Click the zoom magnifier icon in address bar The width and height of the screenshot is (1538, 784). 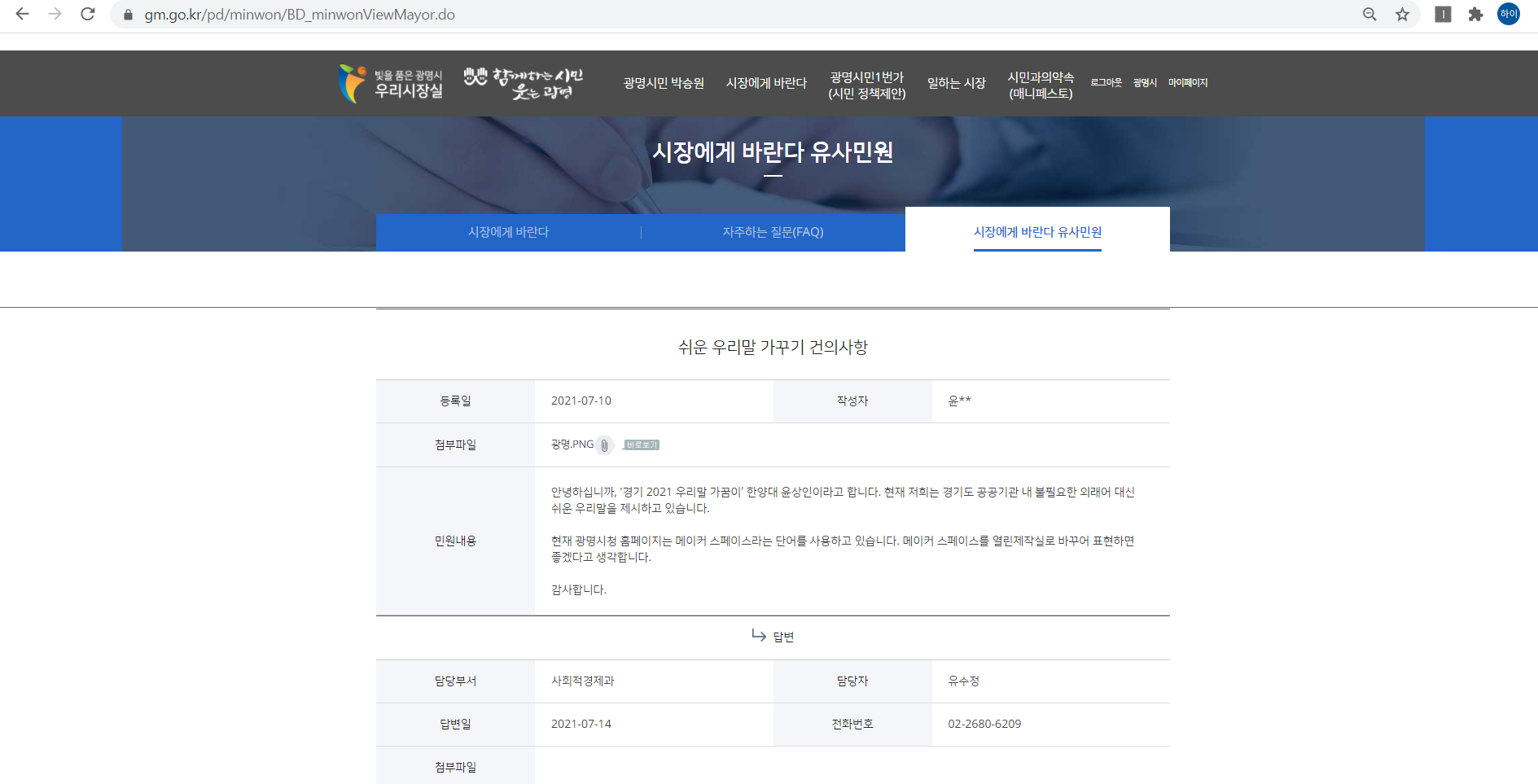(x=1369, y=15)
